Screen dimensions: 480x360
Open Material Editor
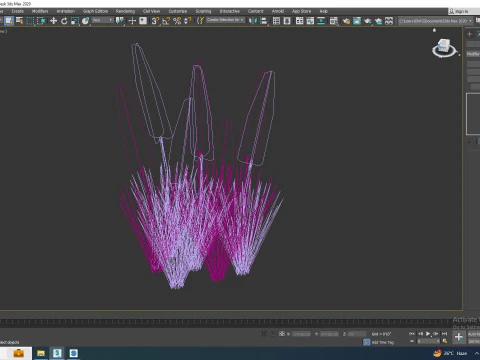click(333, 21)
